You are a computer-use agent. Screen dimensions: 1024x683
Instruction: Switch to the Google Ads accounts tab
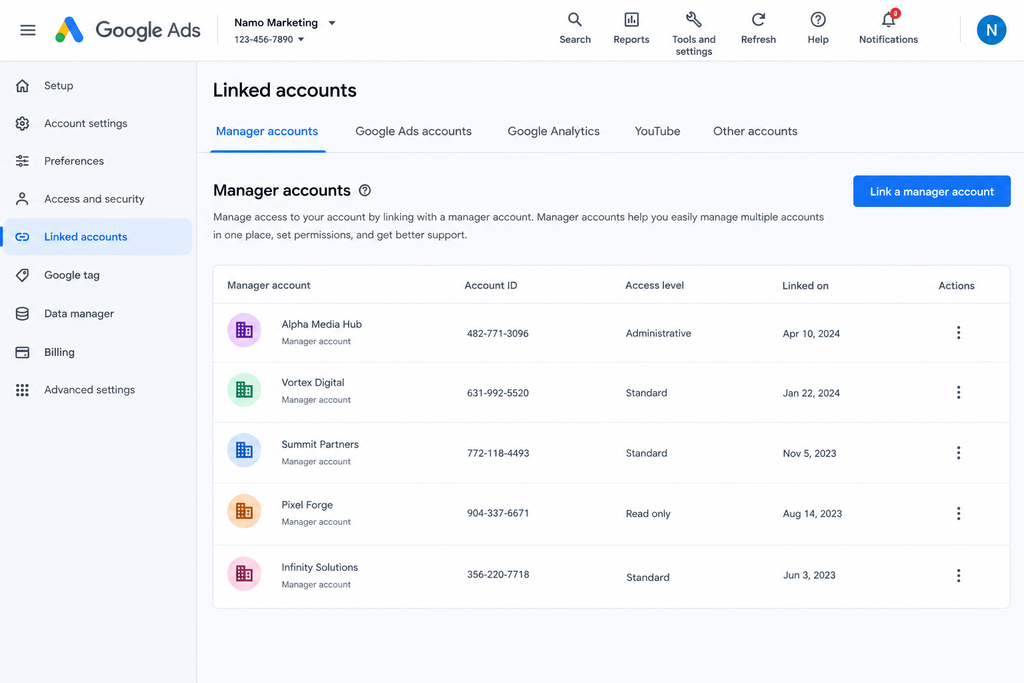(413, 131)
